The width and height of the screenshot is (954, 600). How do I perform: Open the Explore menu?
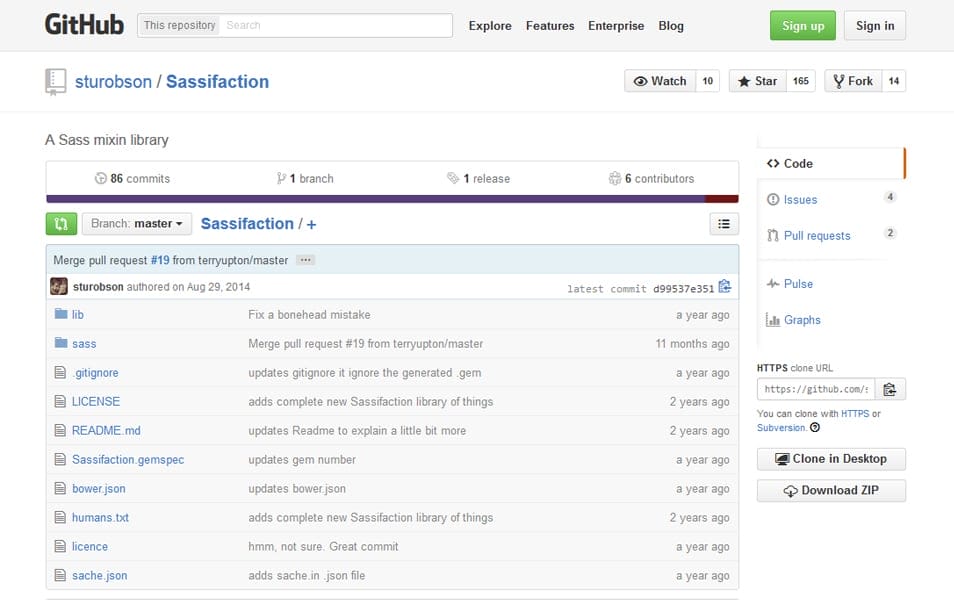[x=489, y=25]
